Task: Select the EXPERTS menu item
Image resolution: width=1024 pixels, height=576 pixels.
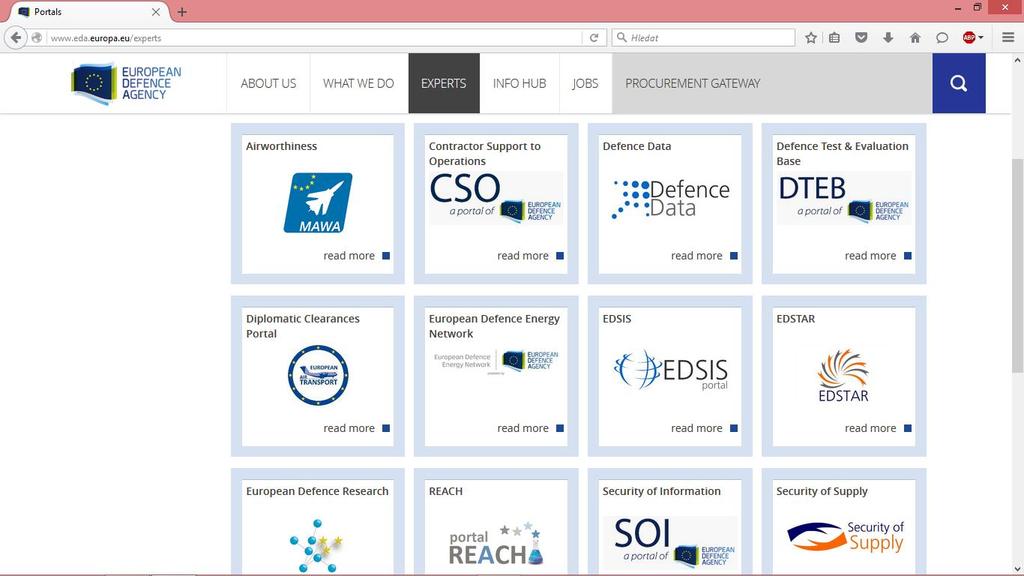Action: click(443, 84)
